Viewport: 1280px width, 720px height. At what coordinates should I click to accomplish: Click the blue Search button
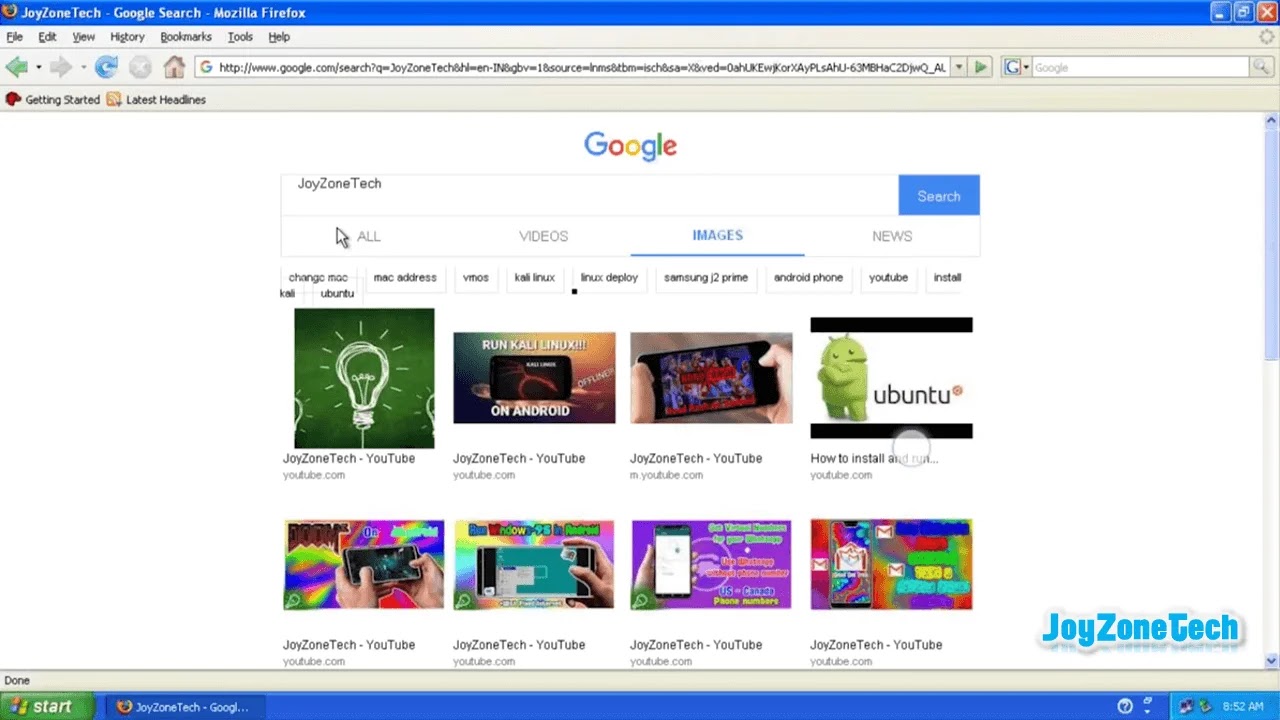coord(939,195)
